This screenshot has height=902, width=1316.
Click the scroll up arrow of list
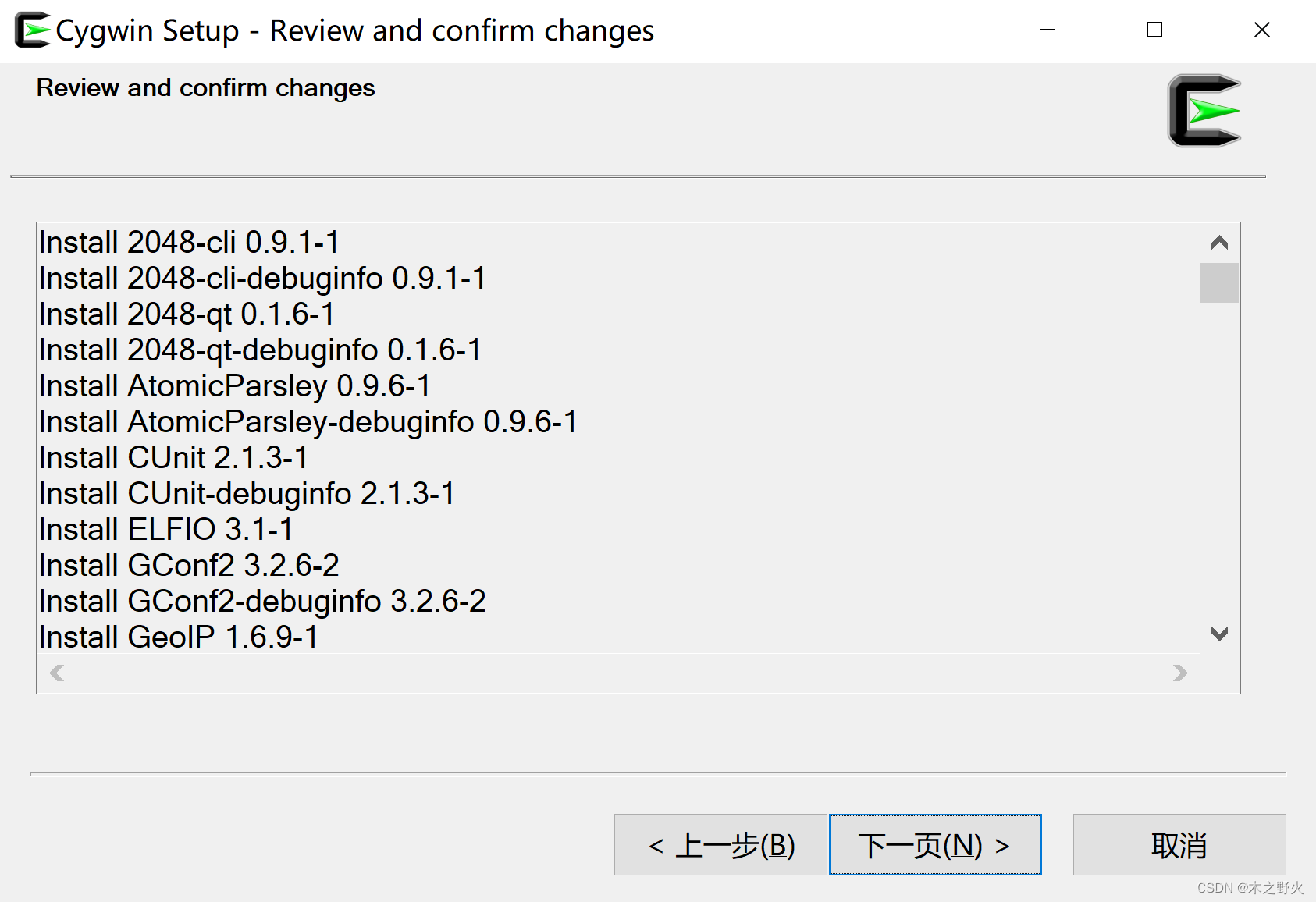coord(1219,243)
